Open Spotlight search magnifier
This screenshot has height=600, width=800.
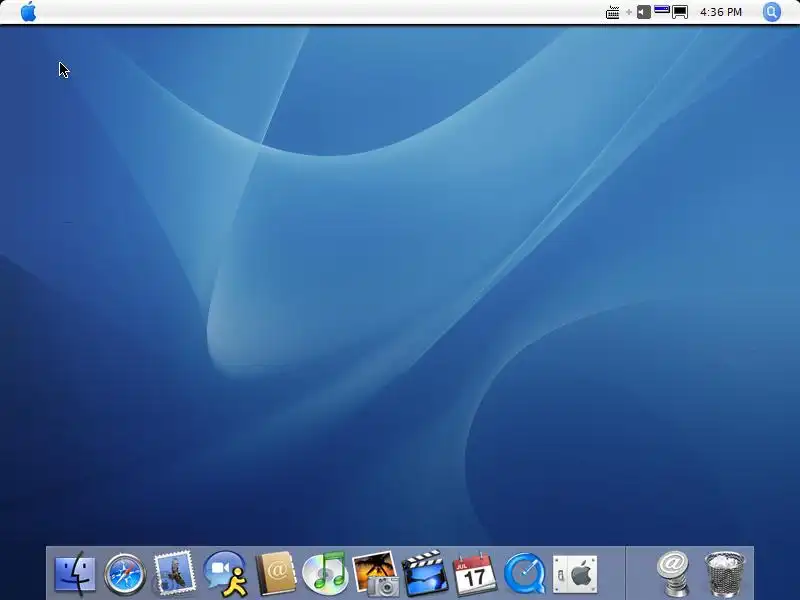click(x=771, y=12)
